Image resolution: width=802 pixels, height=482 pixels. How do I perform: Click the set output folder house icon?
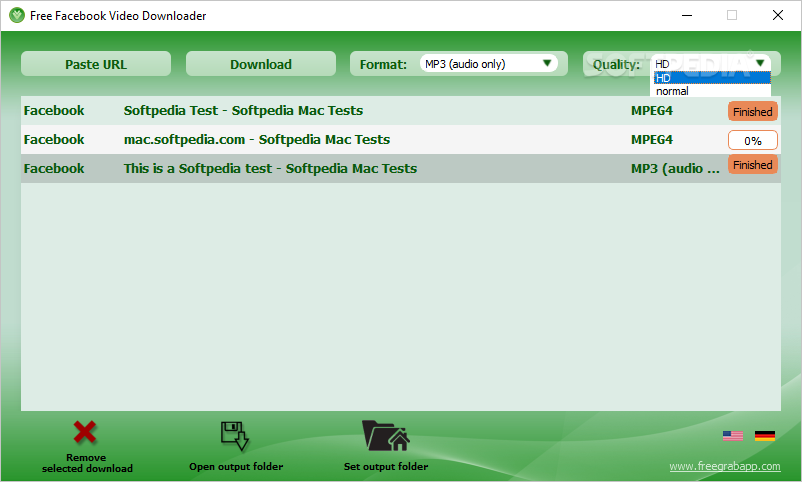[386, 435]
